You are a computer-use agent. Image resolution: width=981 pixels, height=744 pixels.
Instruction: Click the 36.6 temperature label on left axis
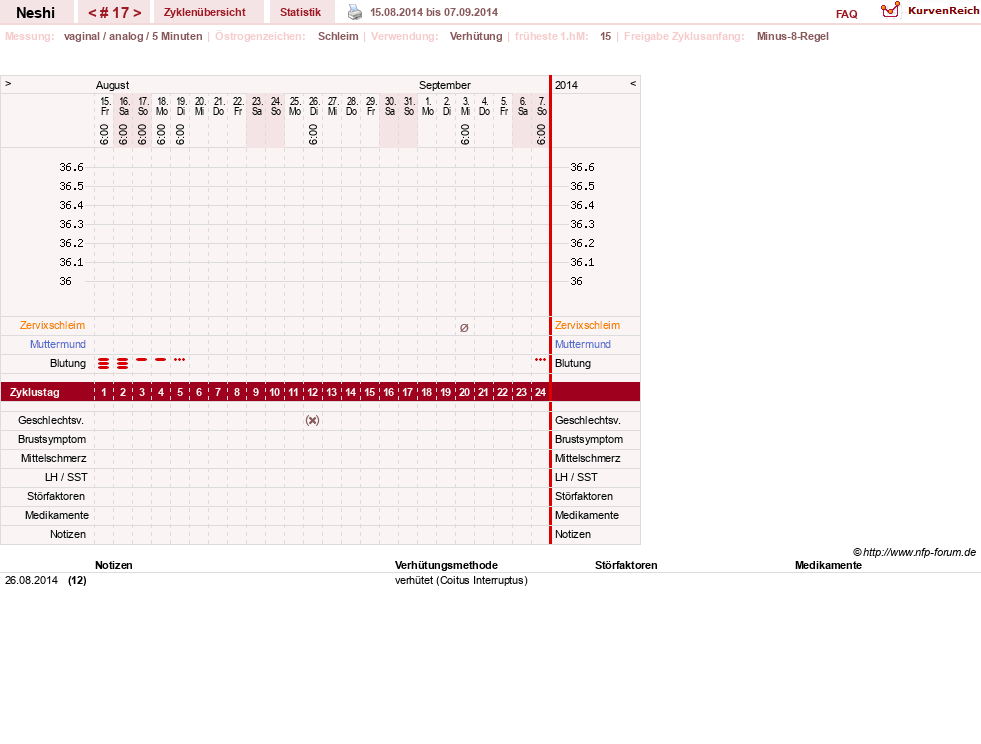(71, 167)
